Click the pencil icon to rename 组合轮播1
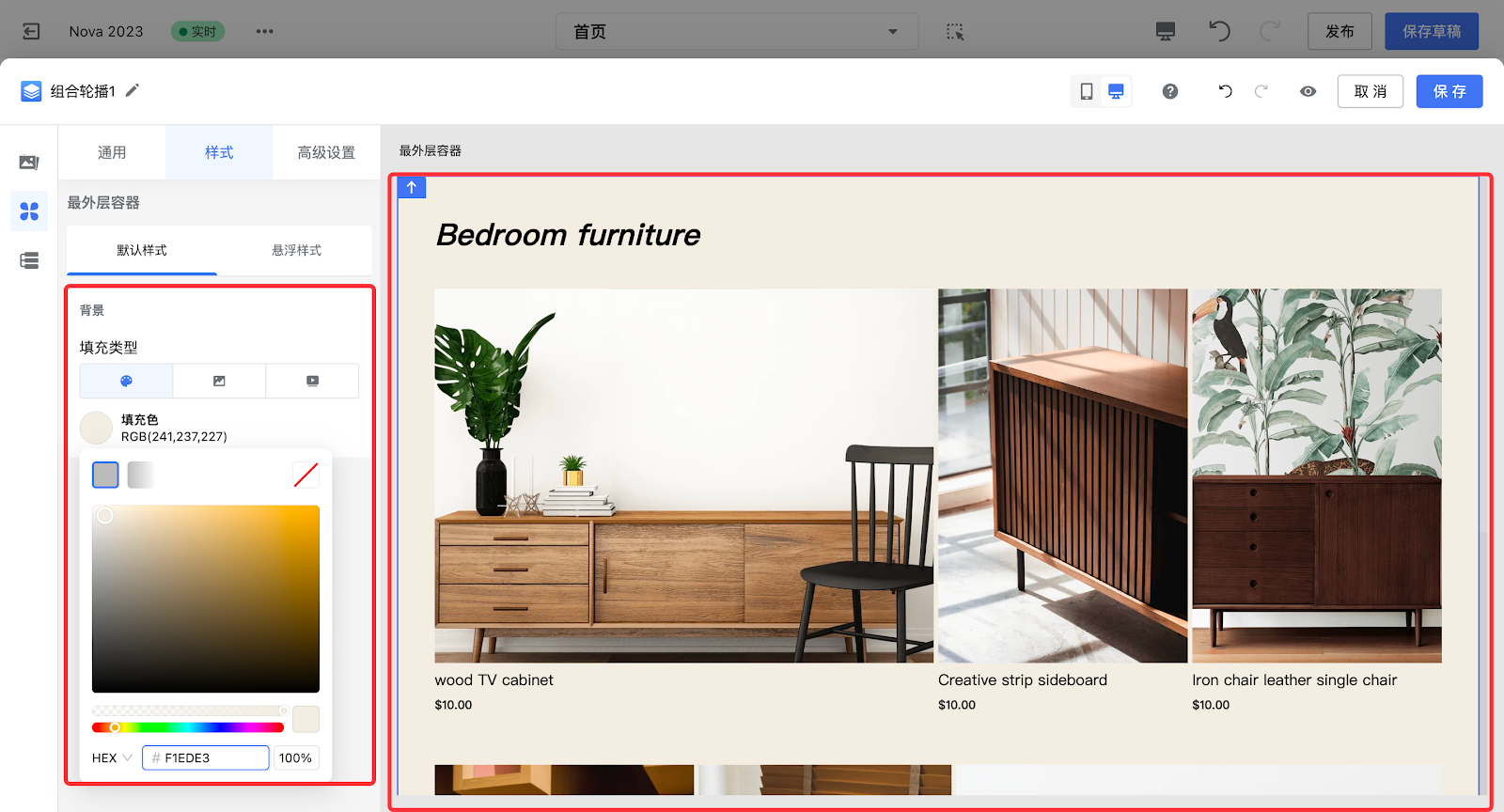This screenshot has height=812, width=1504. click(x=133, y=90)
